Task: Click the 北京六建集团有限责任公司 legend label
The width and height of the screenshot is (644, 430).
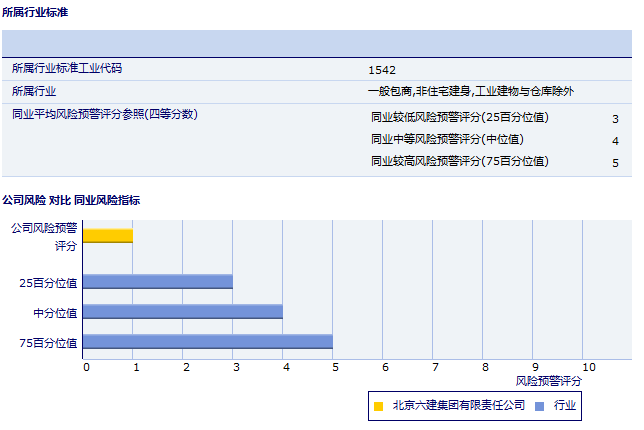Action: tap(458, 406)
